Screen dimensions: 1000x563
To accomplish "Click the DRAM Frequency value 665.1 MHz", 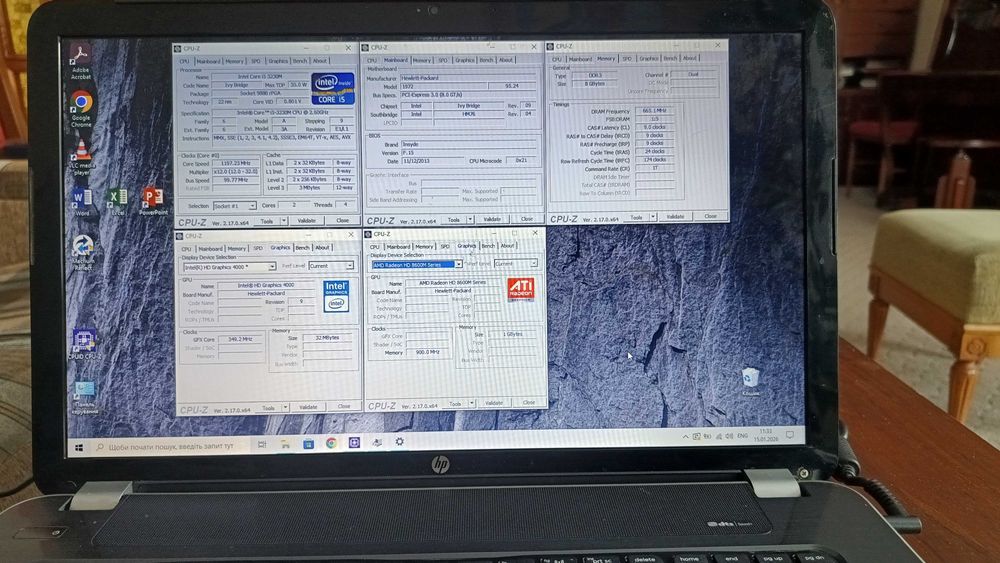I will click(654, 110).
